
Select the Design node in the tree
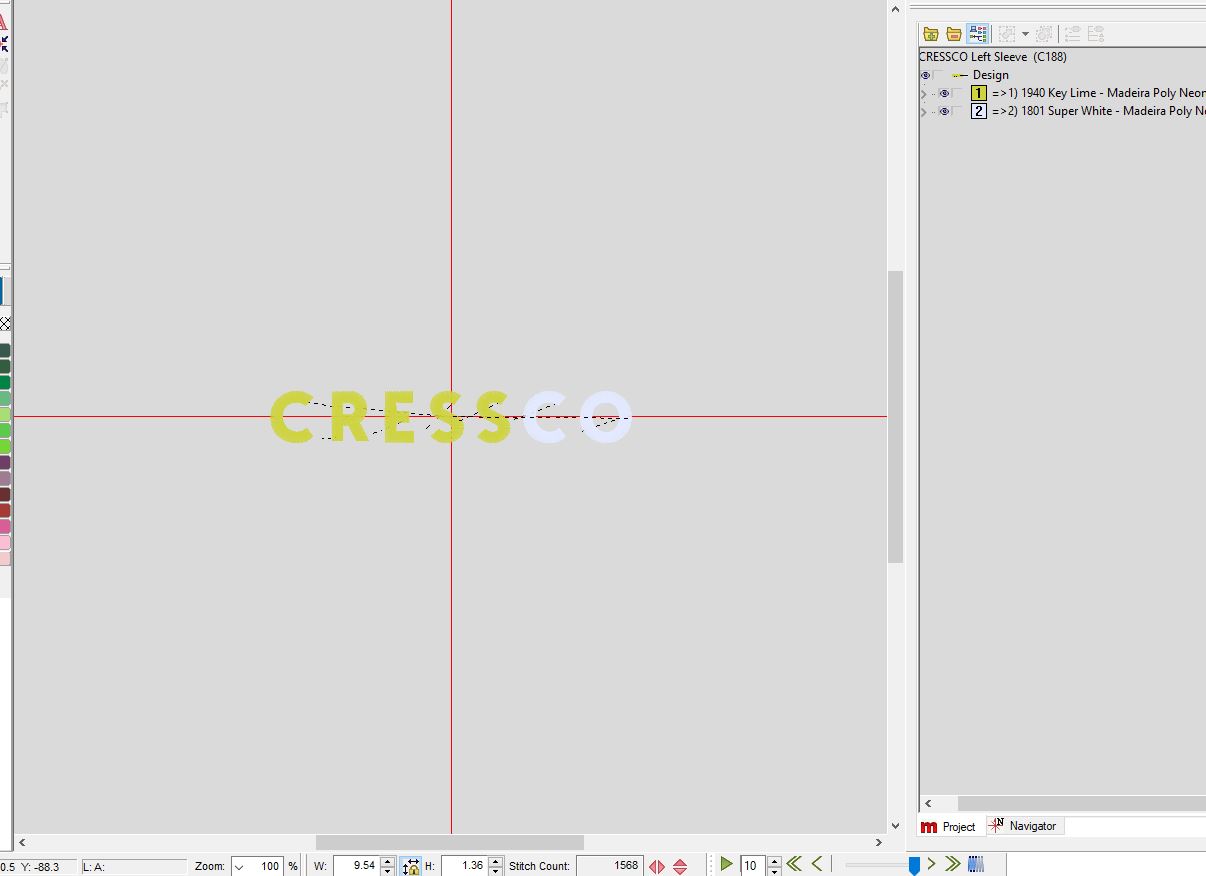tap(990, 75)
